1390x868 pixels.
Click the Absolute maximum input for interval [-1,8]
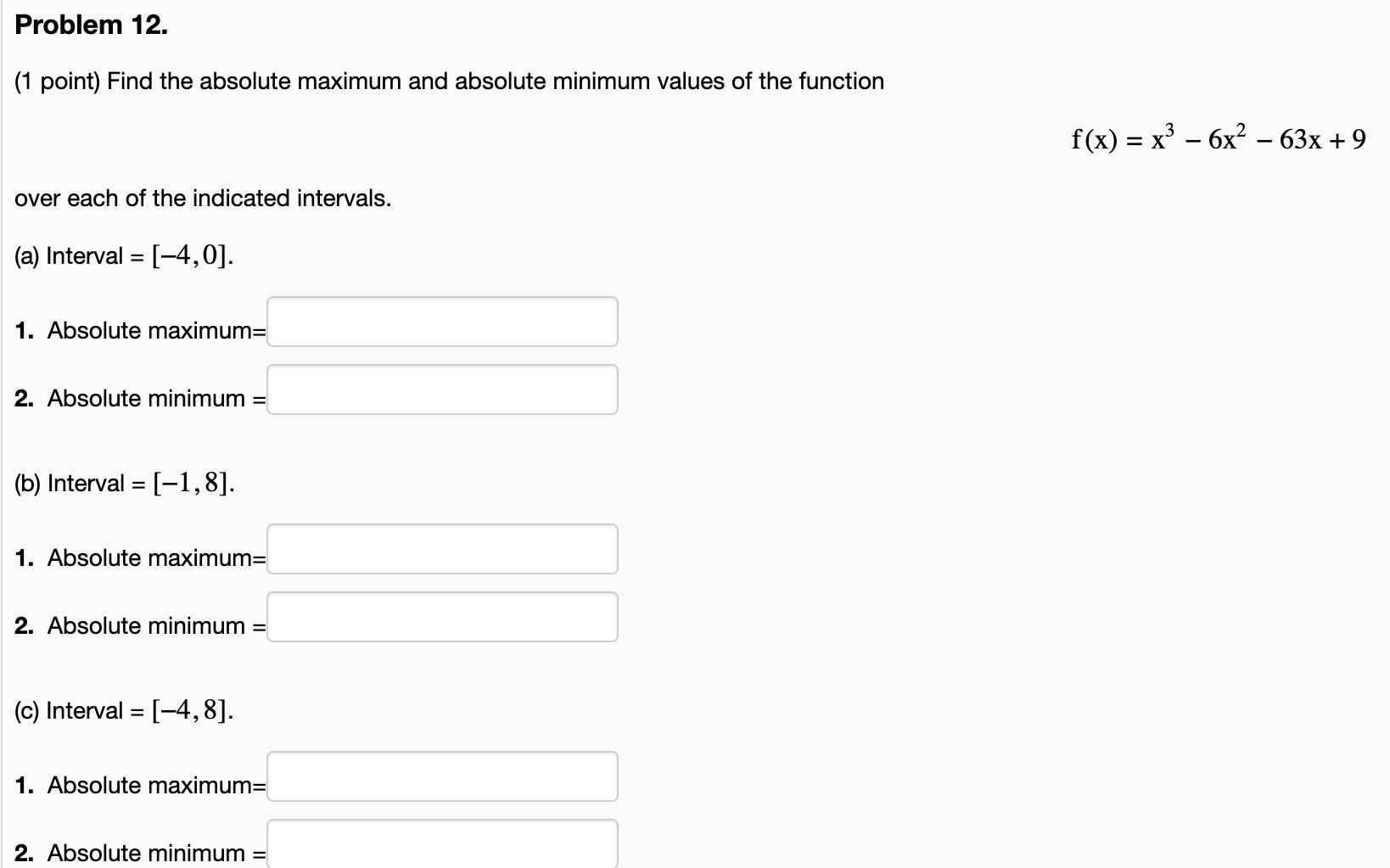point(441,549)
